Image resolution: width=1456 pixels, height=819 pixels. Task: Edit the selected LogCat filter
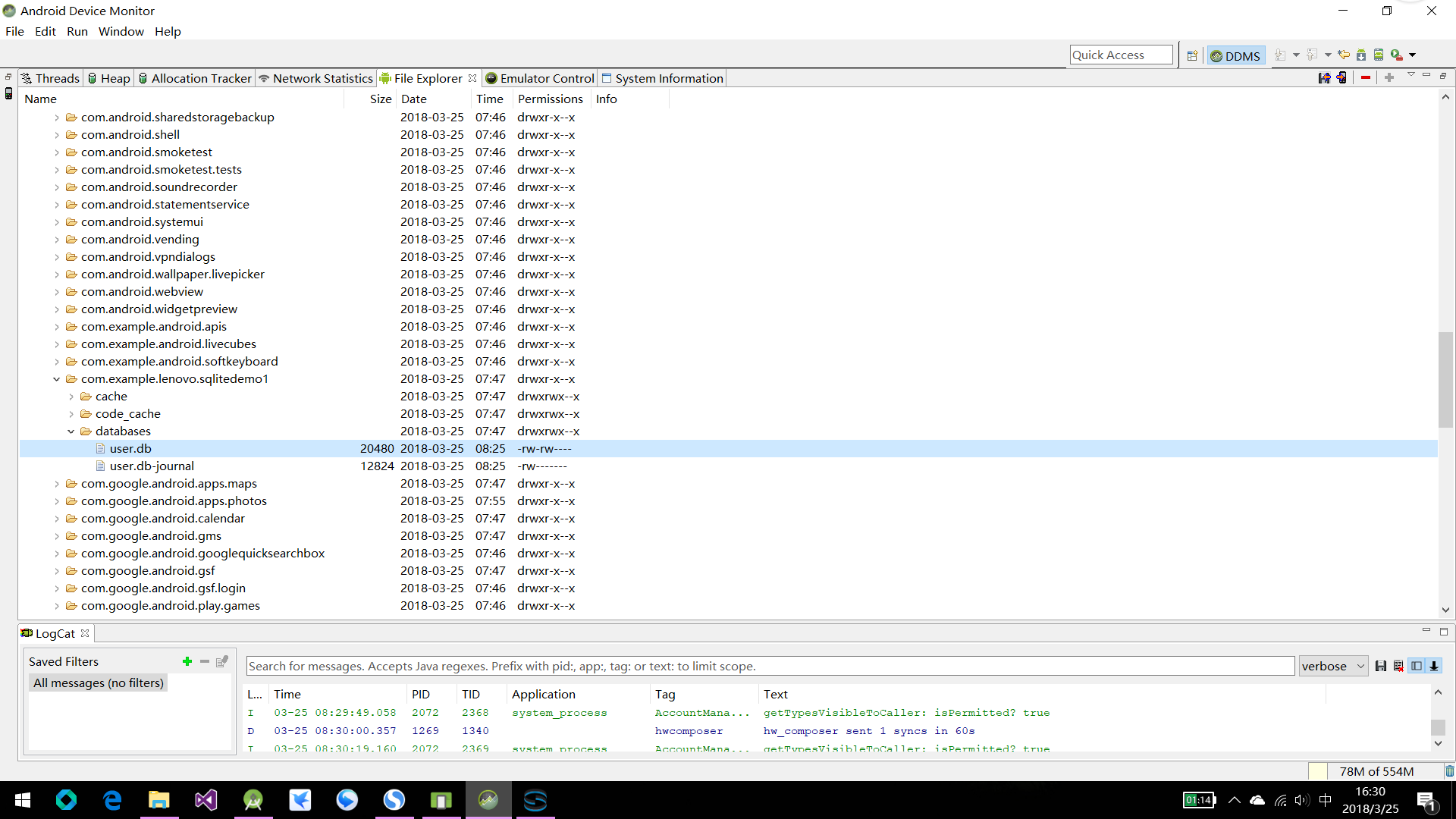tap(222, 661)
